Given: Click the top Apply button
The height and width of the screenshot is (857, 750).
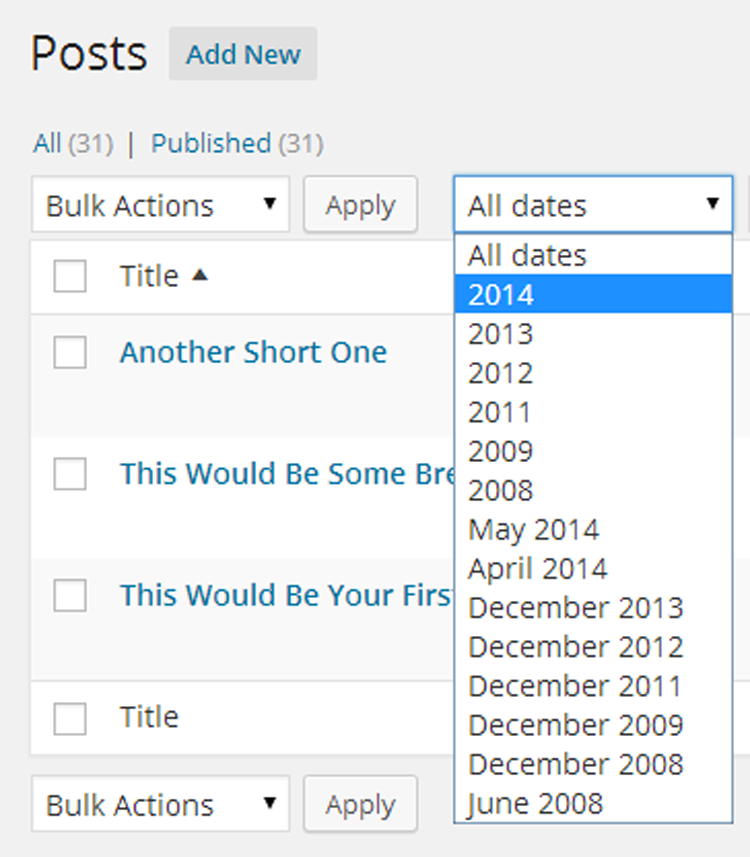Looking at the screenshot, I should point(360,204).
